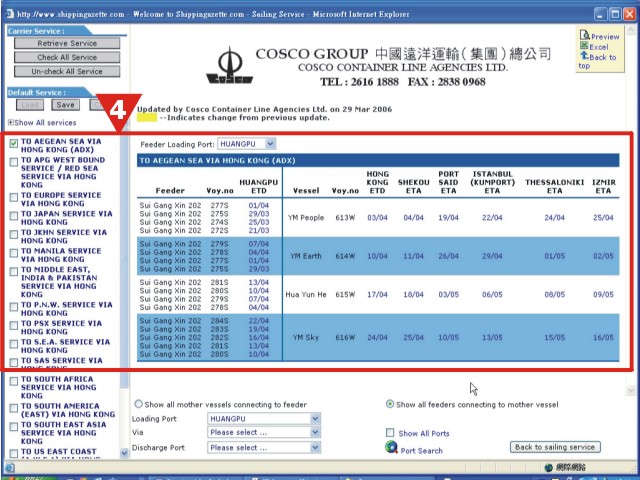Click the Load default service button
This screenshot has width=640, height=480.
tap(30, 105)
